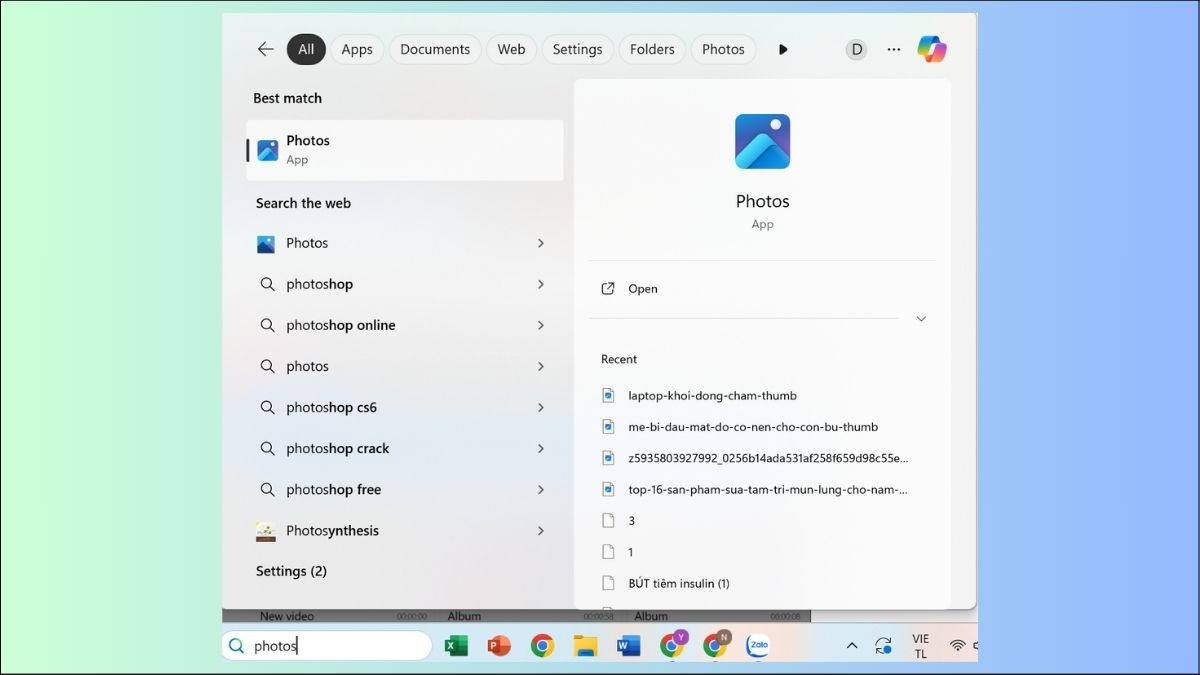The height and width of the screenshot is (675, 1200).
Task: Click the sync refresh tray icon
Action: 884,646
